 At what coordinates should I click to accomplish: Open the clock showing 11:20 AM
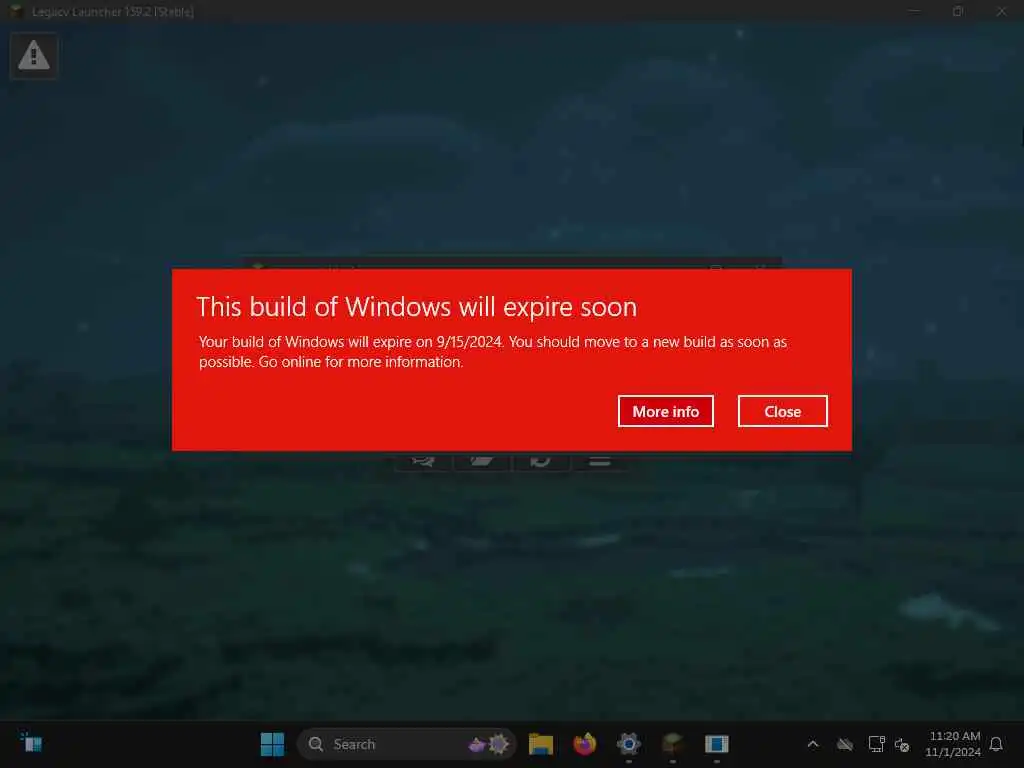point(953,744)
